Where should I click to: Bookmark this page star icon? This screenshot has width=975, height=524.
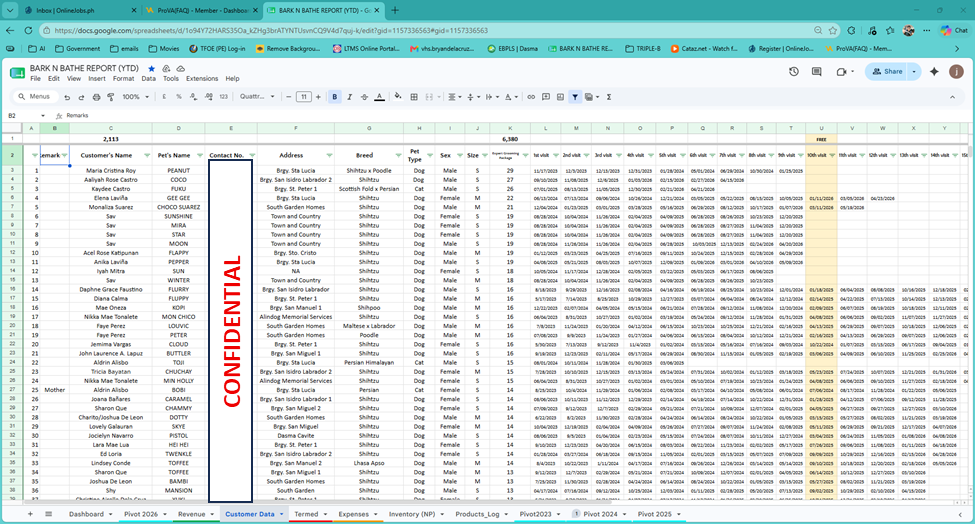833,30
